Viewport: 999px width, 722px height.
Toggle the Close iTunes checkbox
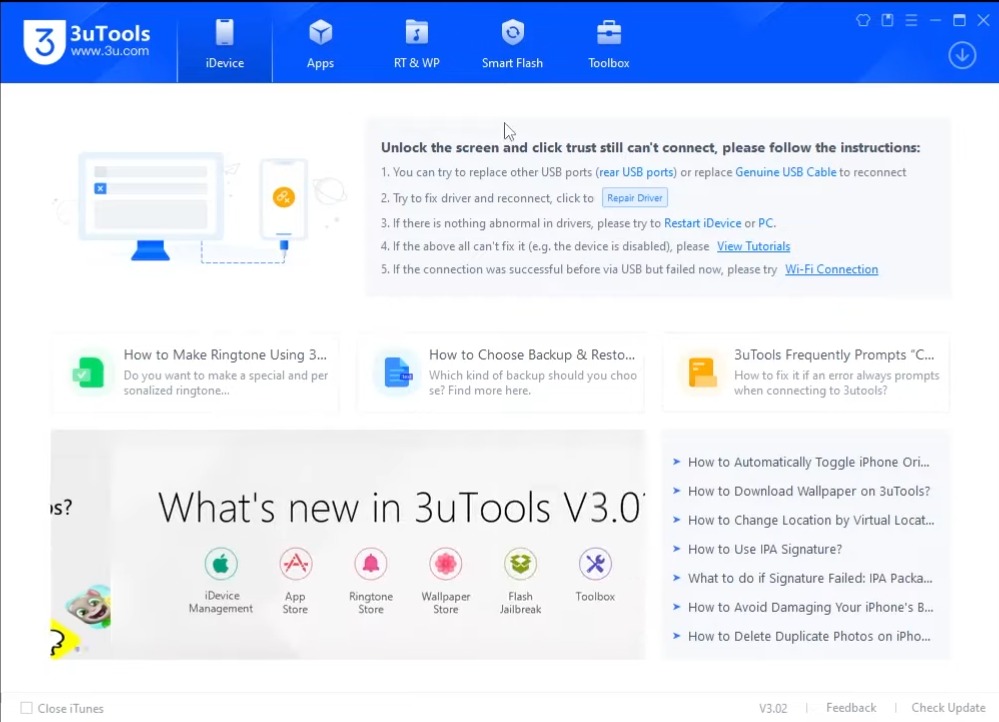pyautogui.click(x=26, y=708)
